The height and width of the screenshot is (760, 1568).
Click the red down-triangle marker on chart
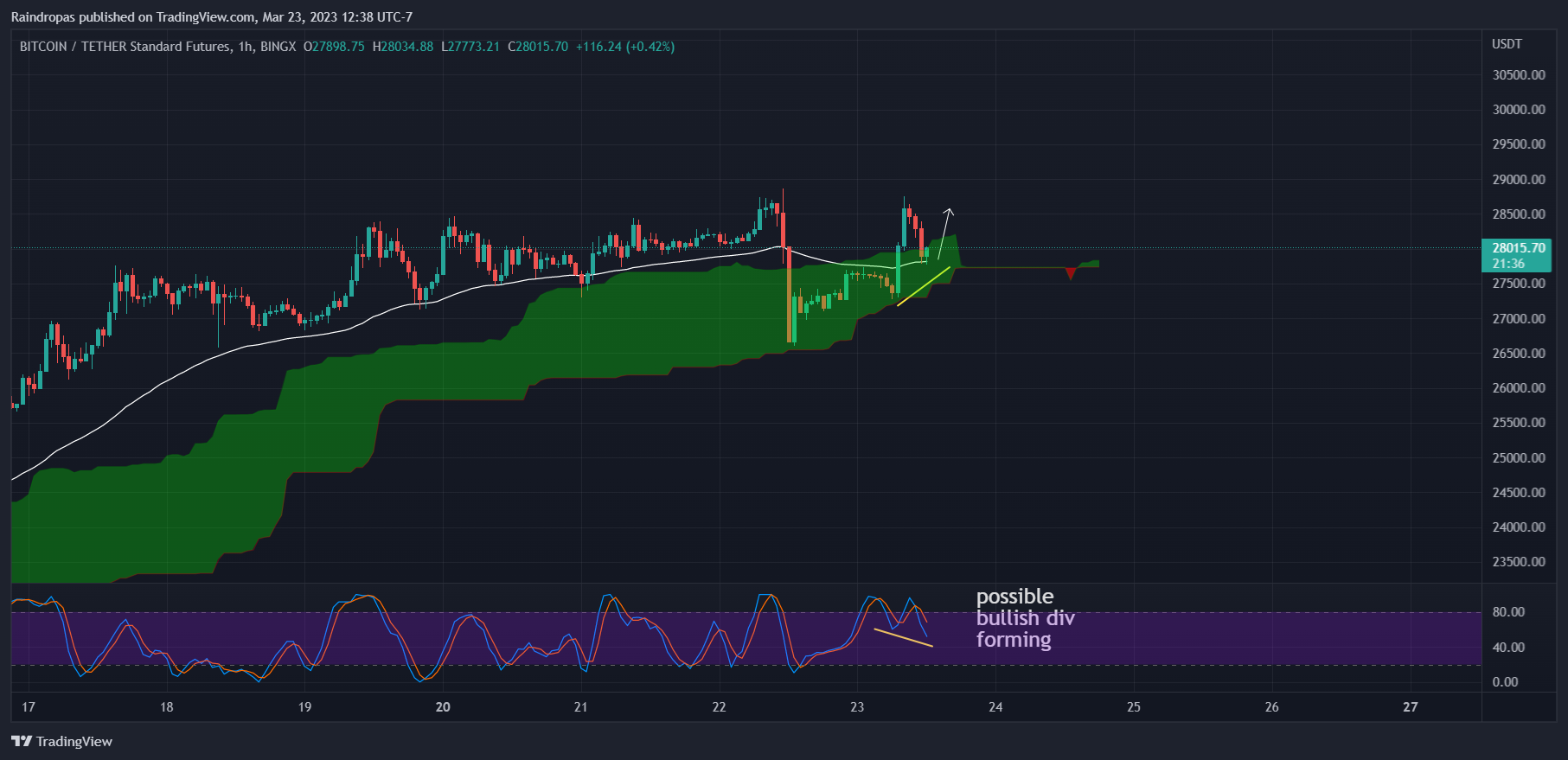(1071, 274)
